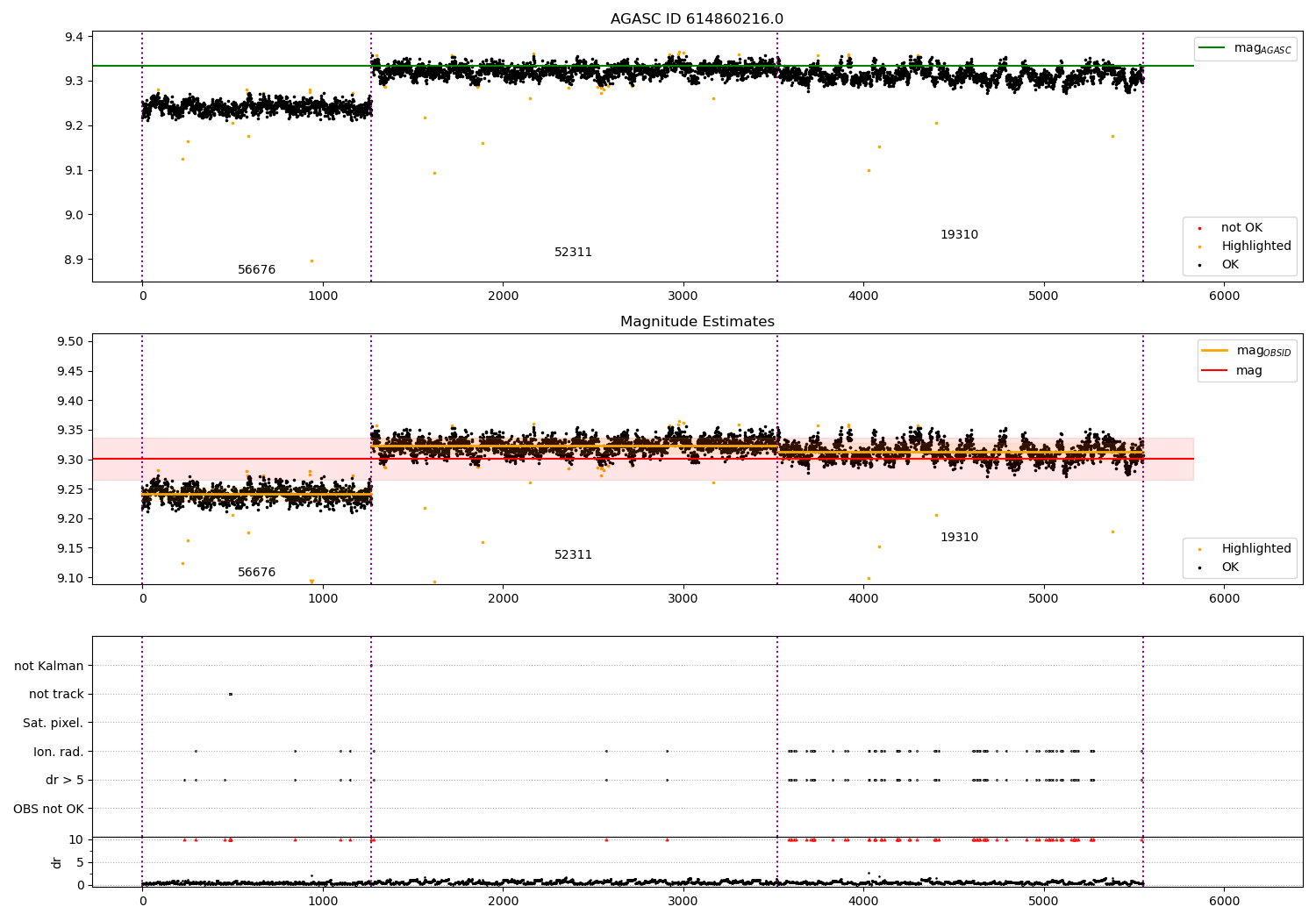Click the obsid label '52311' in the Magnitude Estimates plot
Screen dimensions: 1316x921
[573, 555]
